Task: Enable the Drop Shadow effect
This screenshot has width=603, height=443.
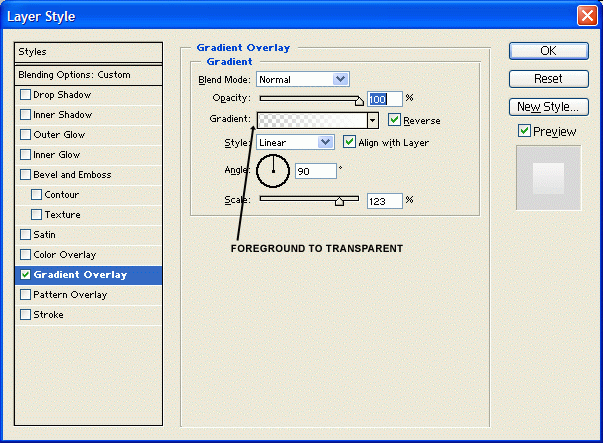Action: [26, 95]
